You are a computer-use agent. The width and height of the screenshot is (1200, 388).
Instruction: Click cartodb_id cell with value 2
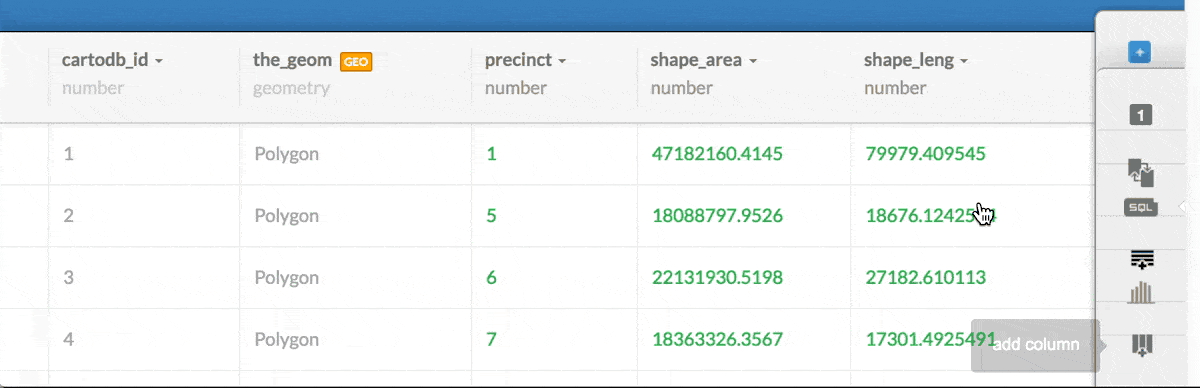68,216
